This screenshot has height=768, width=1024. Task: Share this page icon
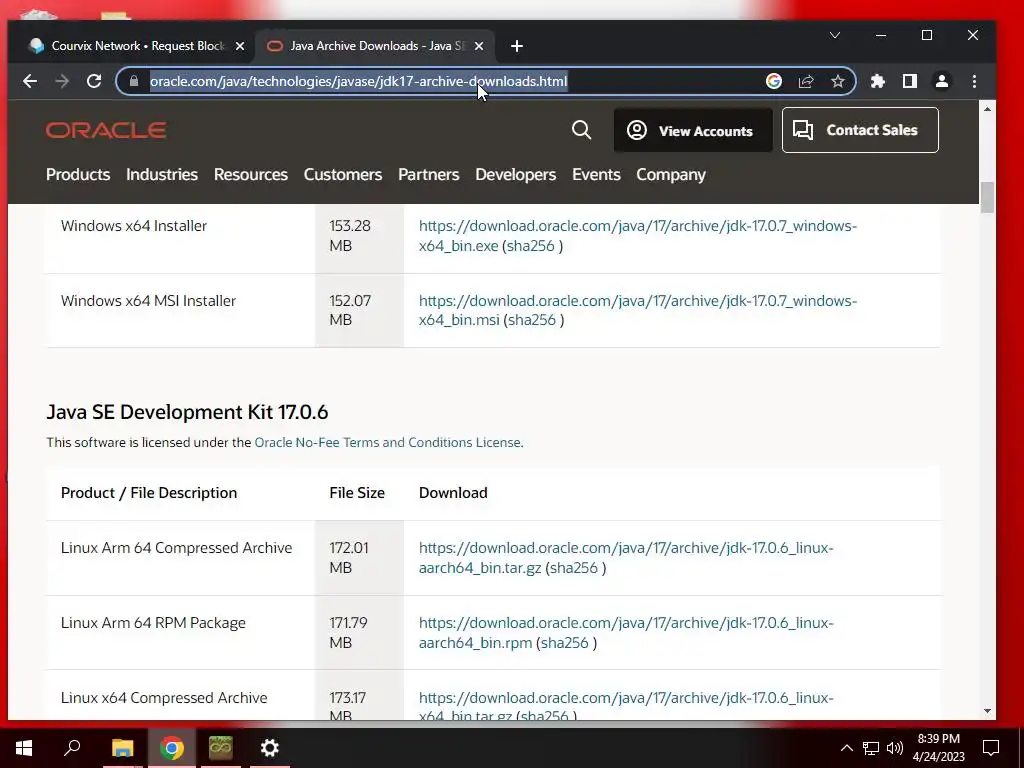click(x=806, y=81)
